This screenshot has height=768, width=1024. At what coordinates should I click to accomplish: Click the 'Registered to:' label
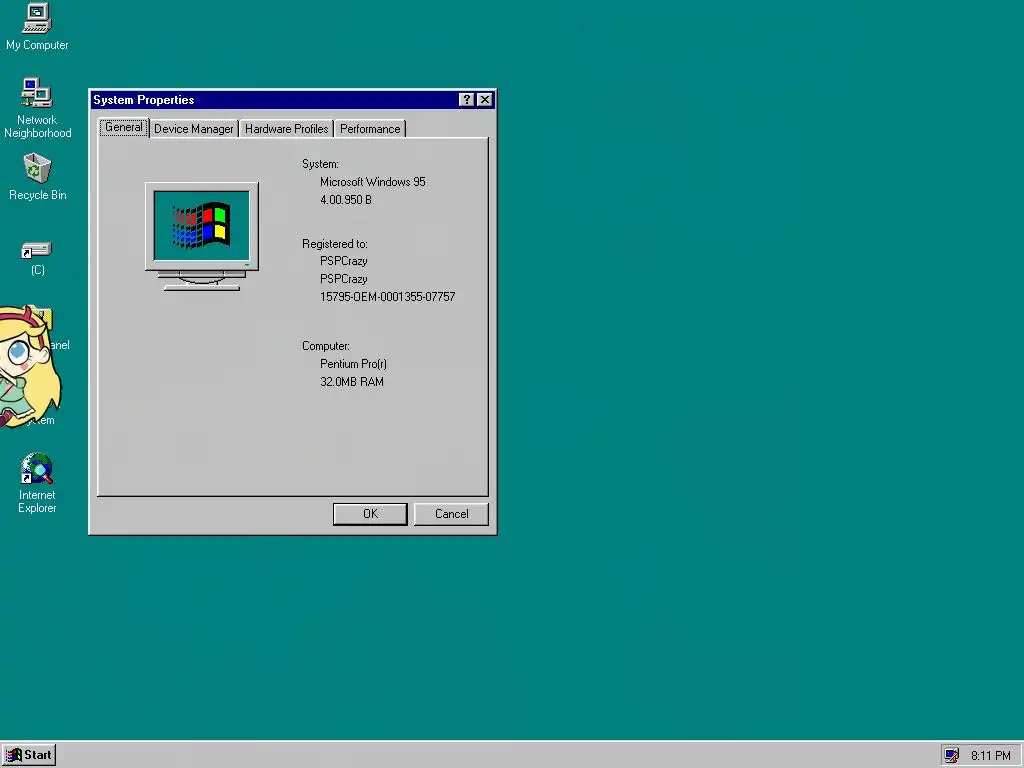(334, 244)
